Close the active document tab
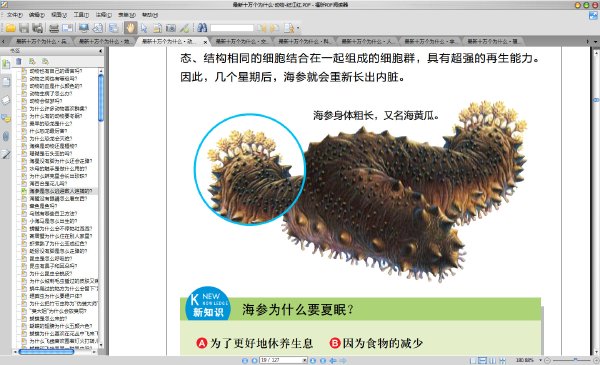This screenshot has width=600, height=365. 205,42
